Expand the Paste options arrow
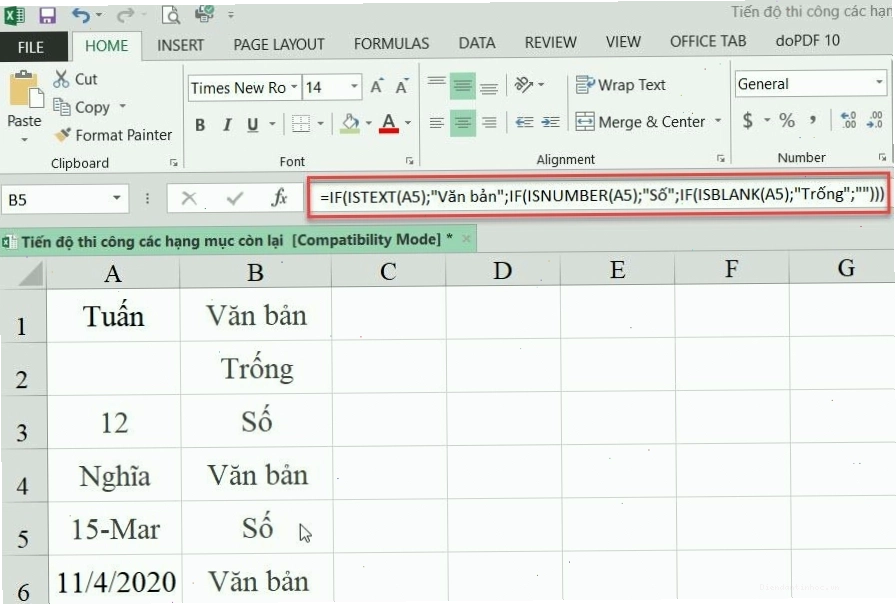Viewport: 896px width, 604px height. pyautogui.click(x=24, y=139)
